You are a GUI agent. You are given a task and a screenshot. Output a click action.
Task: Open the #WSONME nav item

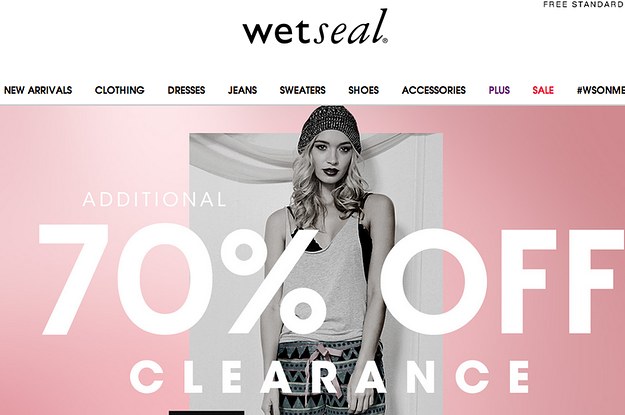click(601, 90)
